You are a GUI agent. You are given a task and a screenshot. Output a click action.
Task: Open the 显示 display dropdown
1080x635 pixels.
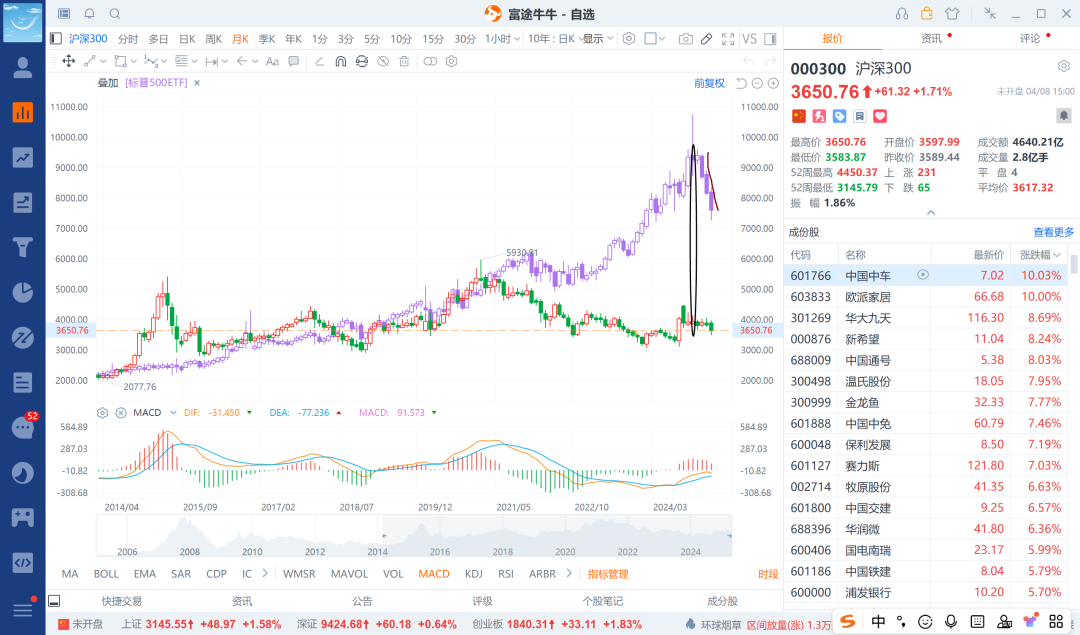[598, 39]
